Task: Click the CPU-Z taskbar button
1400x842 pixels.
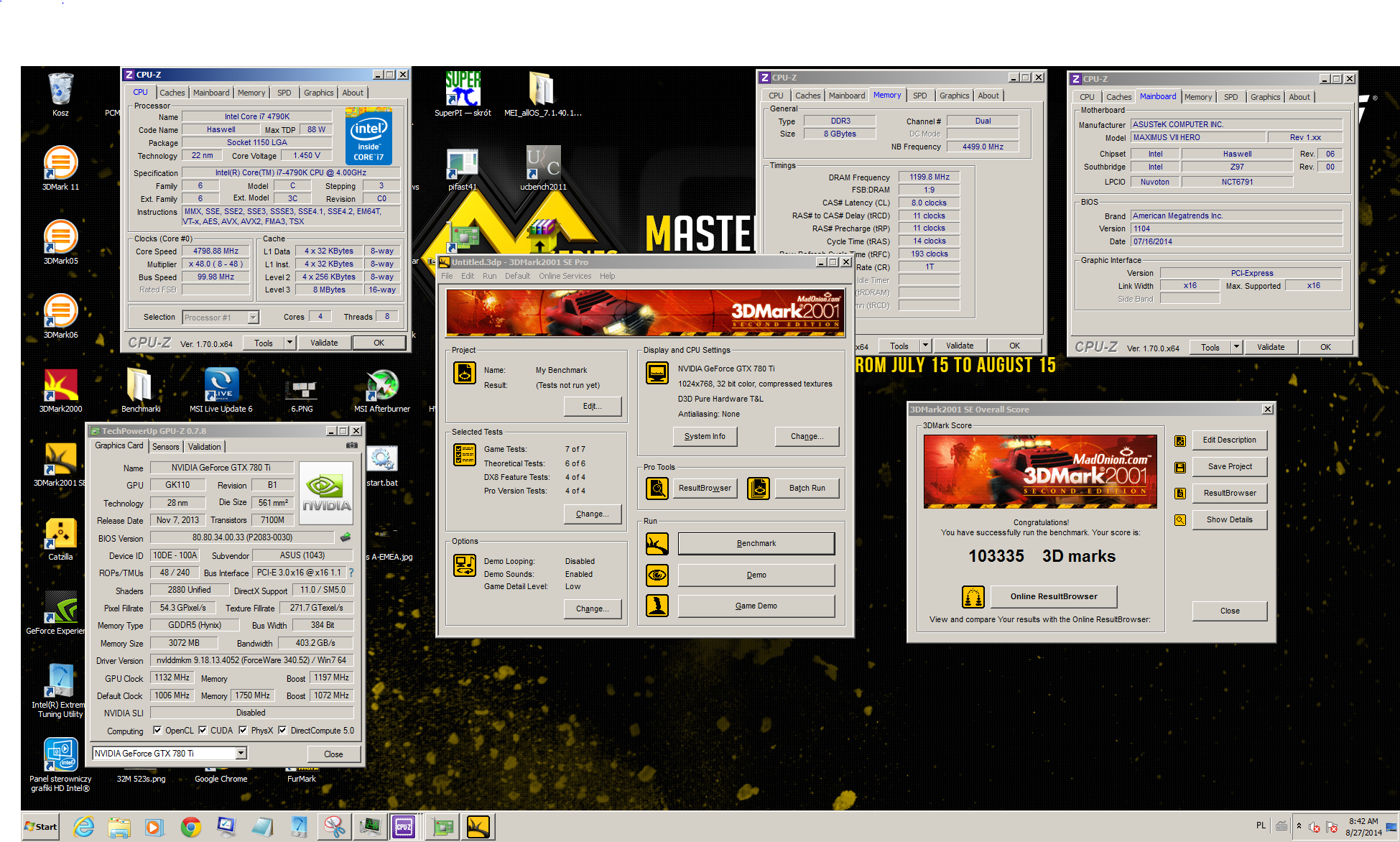Action: pyautogui.click(x=404, y=827)
